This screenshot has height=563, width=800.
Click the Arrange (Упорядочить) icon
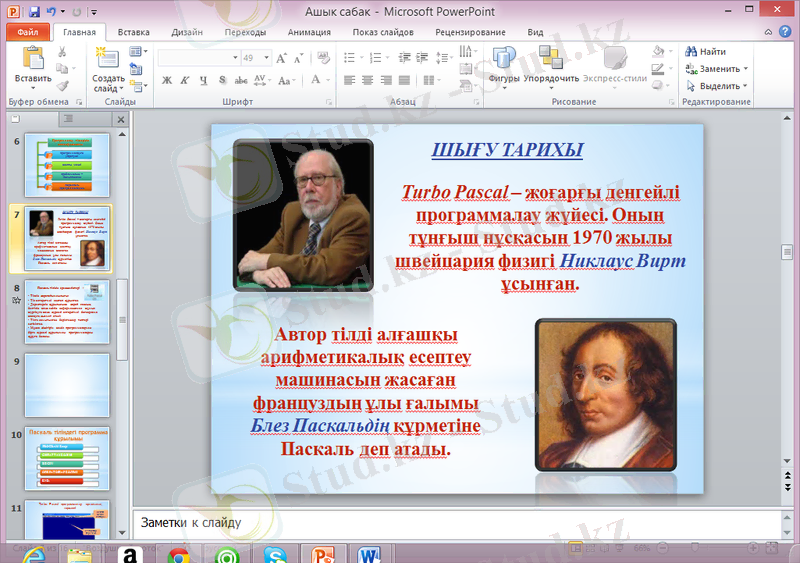(x=550, y=59)
